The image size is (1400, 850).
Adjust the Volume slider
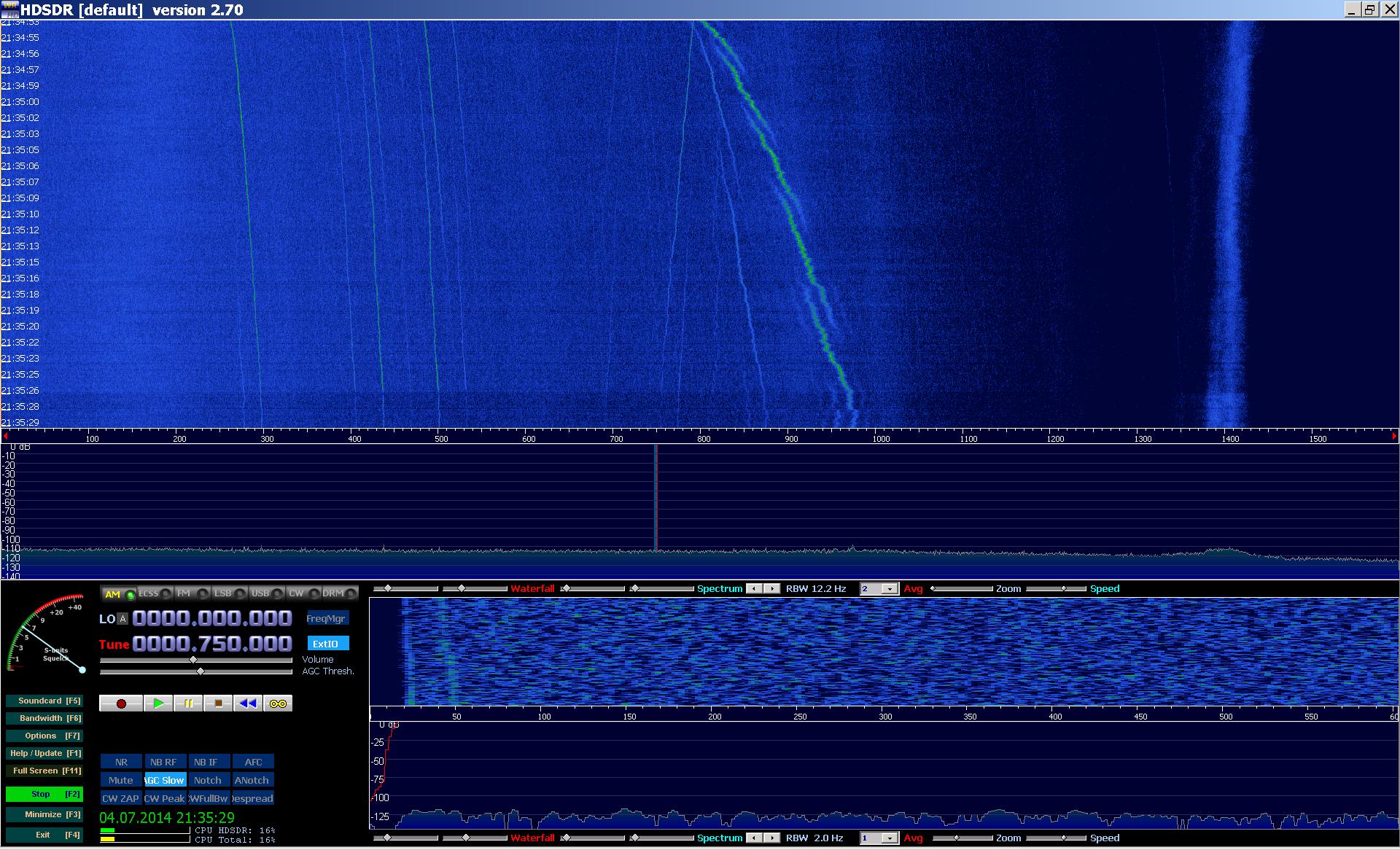(x=196, y=660)
